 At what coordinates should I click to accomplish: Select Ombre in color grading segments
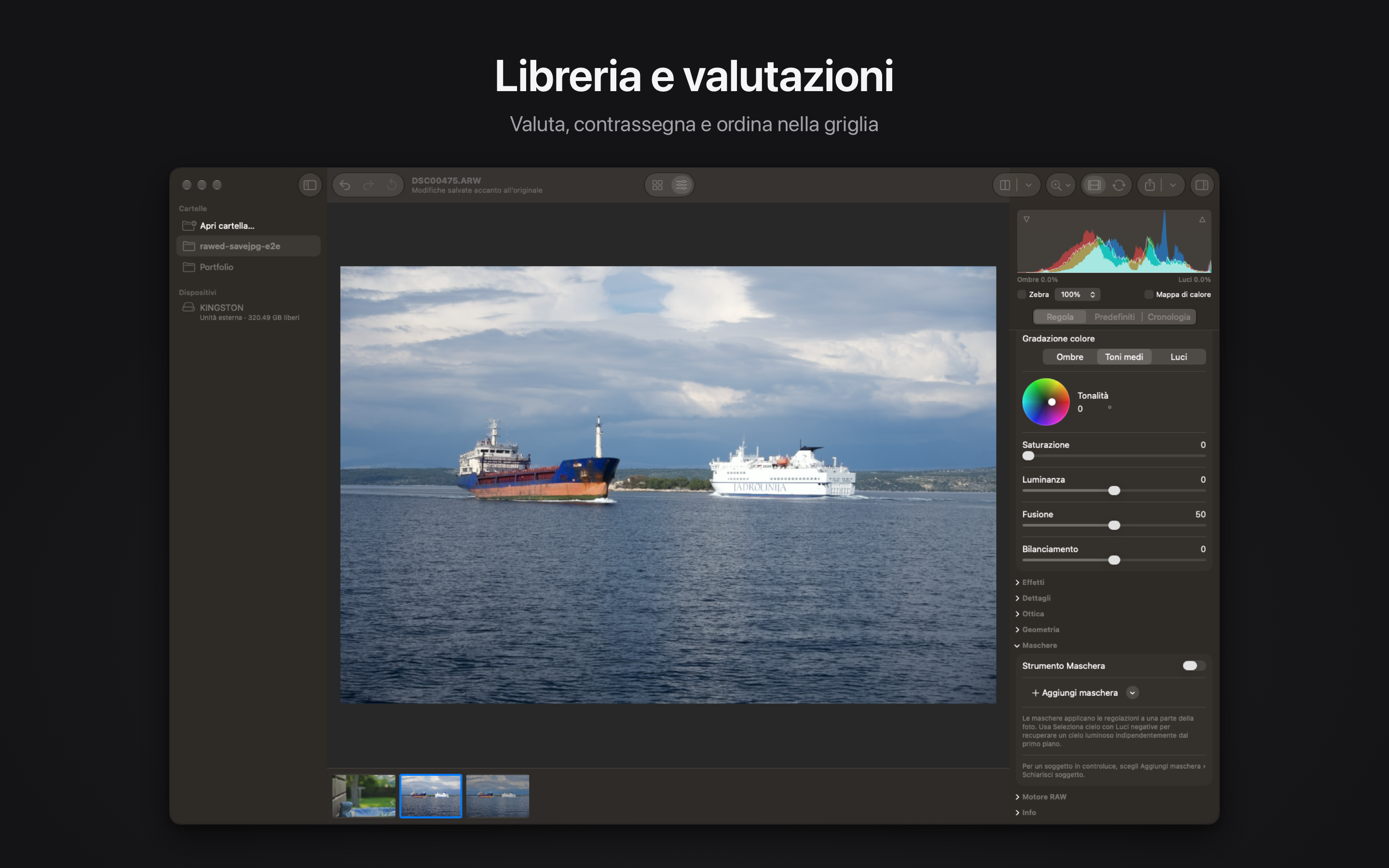point(1070,357)
